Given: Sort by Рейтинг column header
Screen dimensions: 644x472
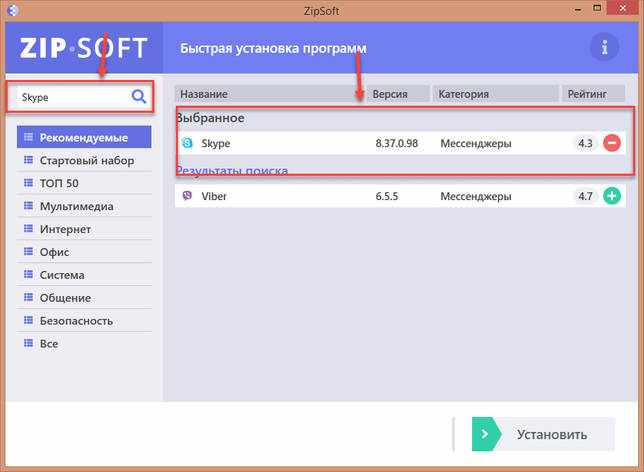Looking at the screenshot, I should pos(593,94).
